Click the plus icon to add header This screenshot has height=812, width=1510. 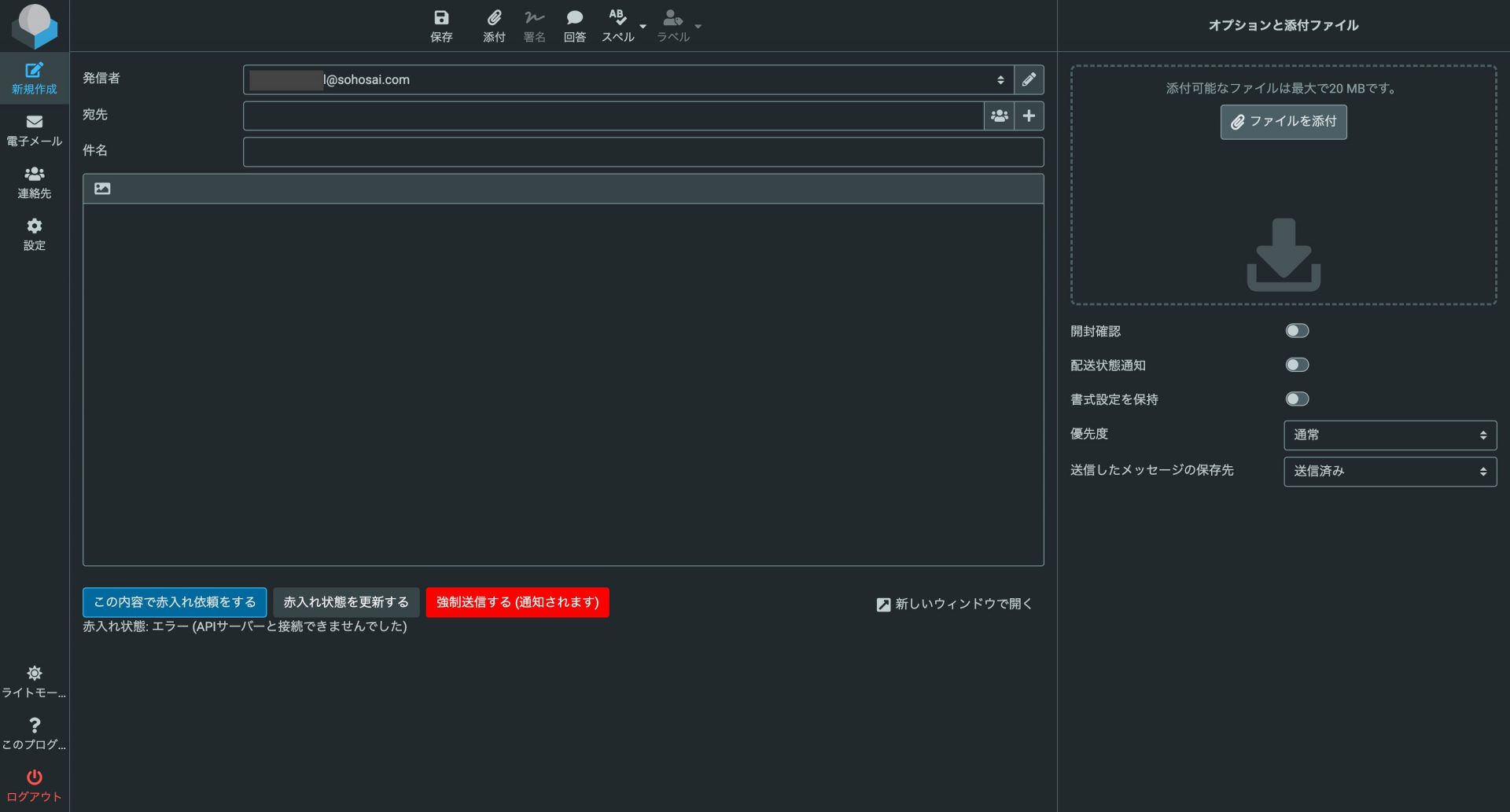1029,116
